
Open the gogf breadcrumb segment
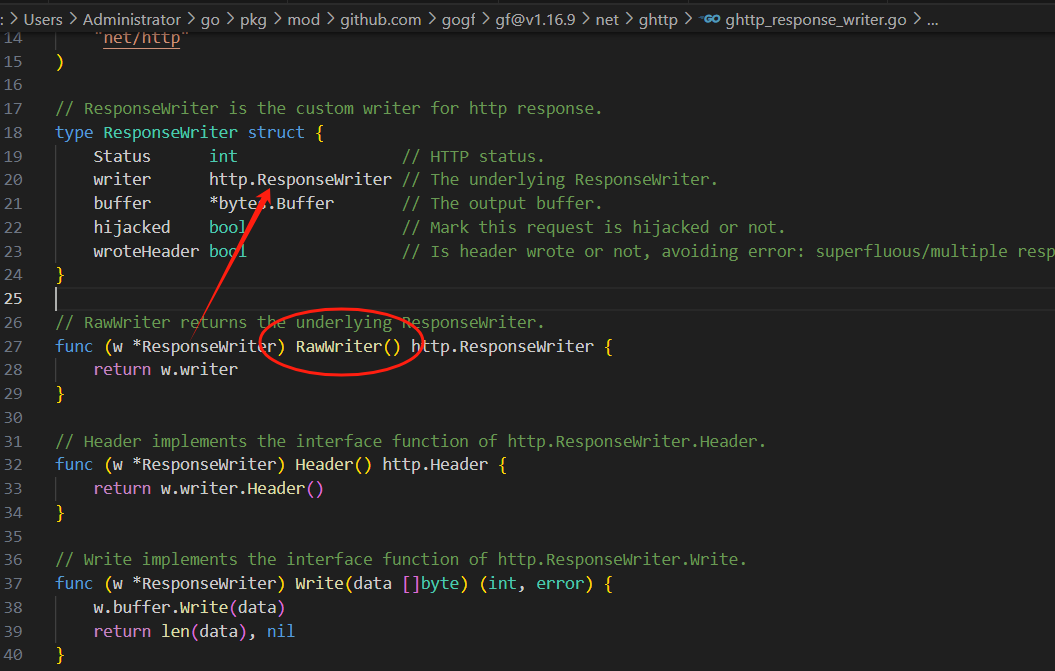point(458,20)
